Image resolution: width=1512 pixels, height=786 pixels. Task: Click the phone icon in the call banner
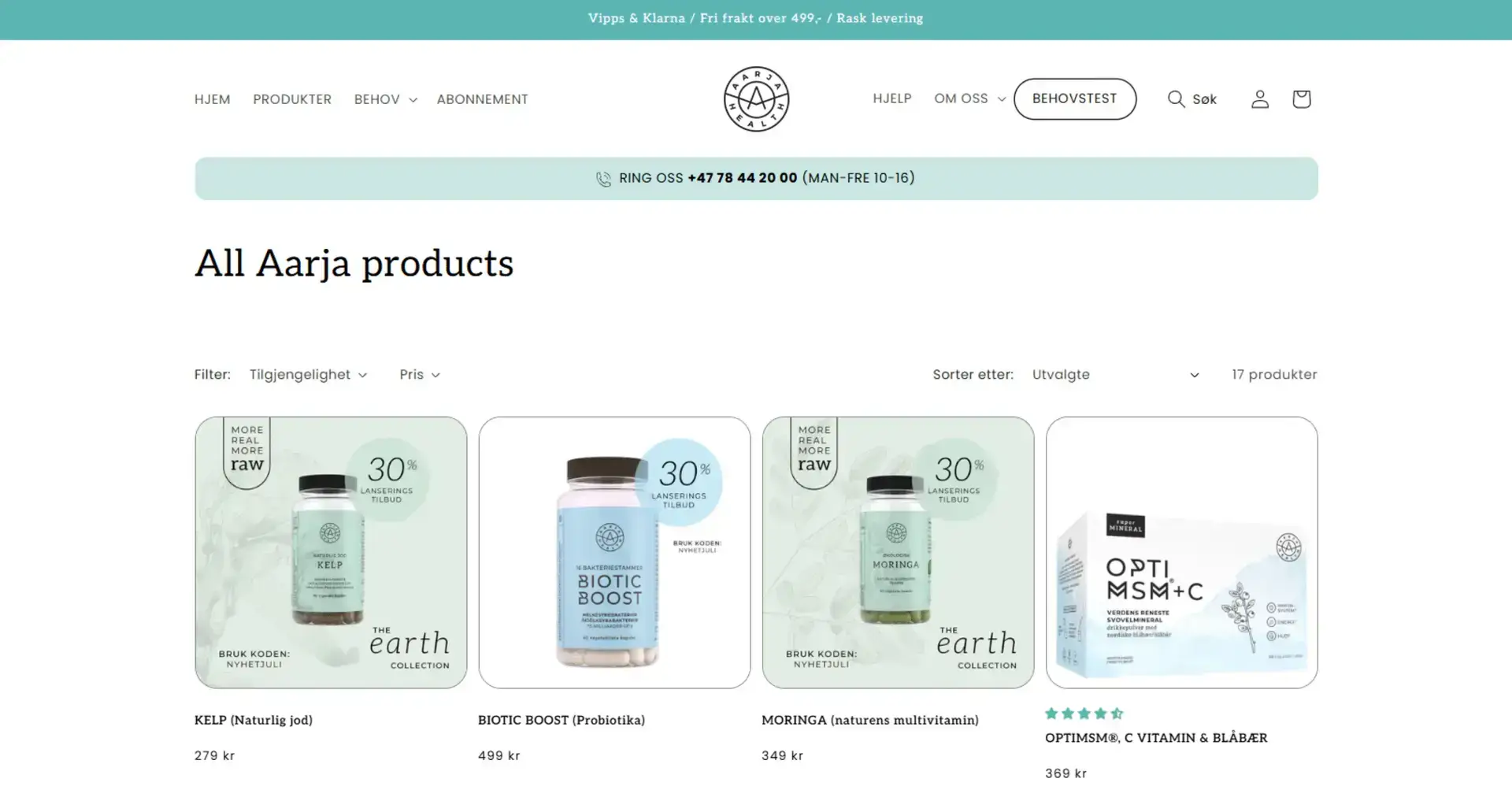[x=603, y=179]
